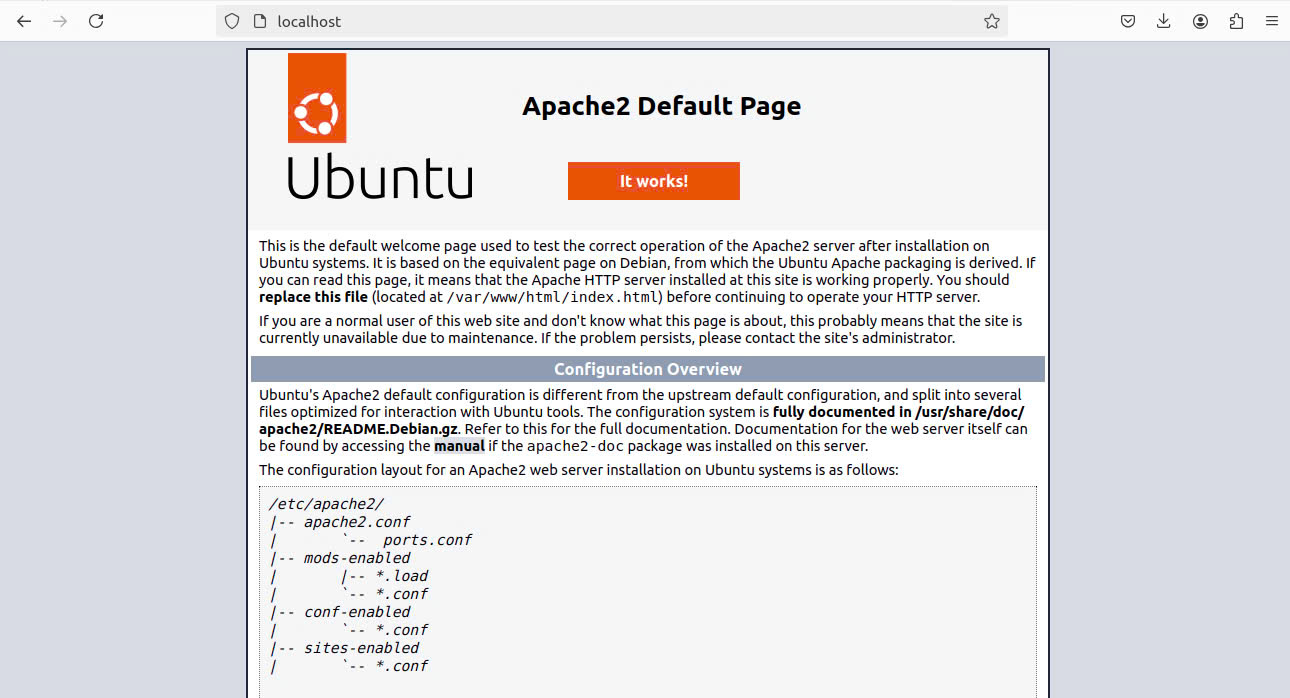This screenshot has width=1290, height=698.
Task: Click the Apache2 Default Page heading
Action: point(661,106)
